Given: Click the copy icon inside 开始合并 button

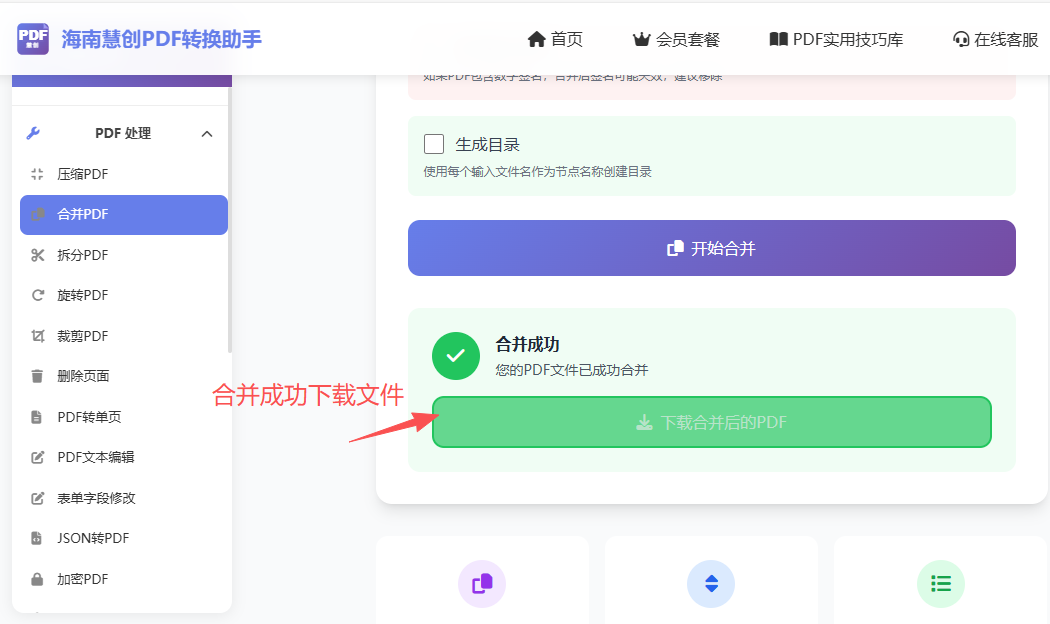Looking at the screenshot, I should pos(675,248).
